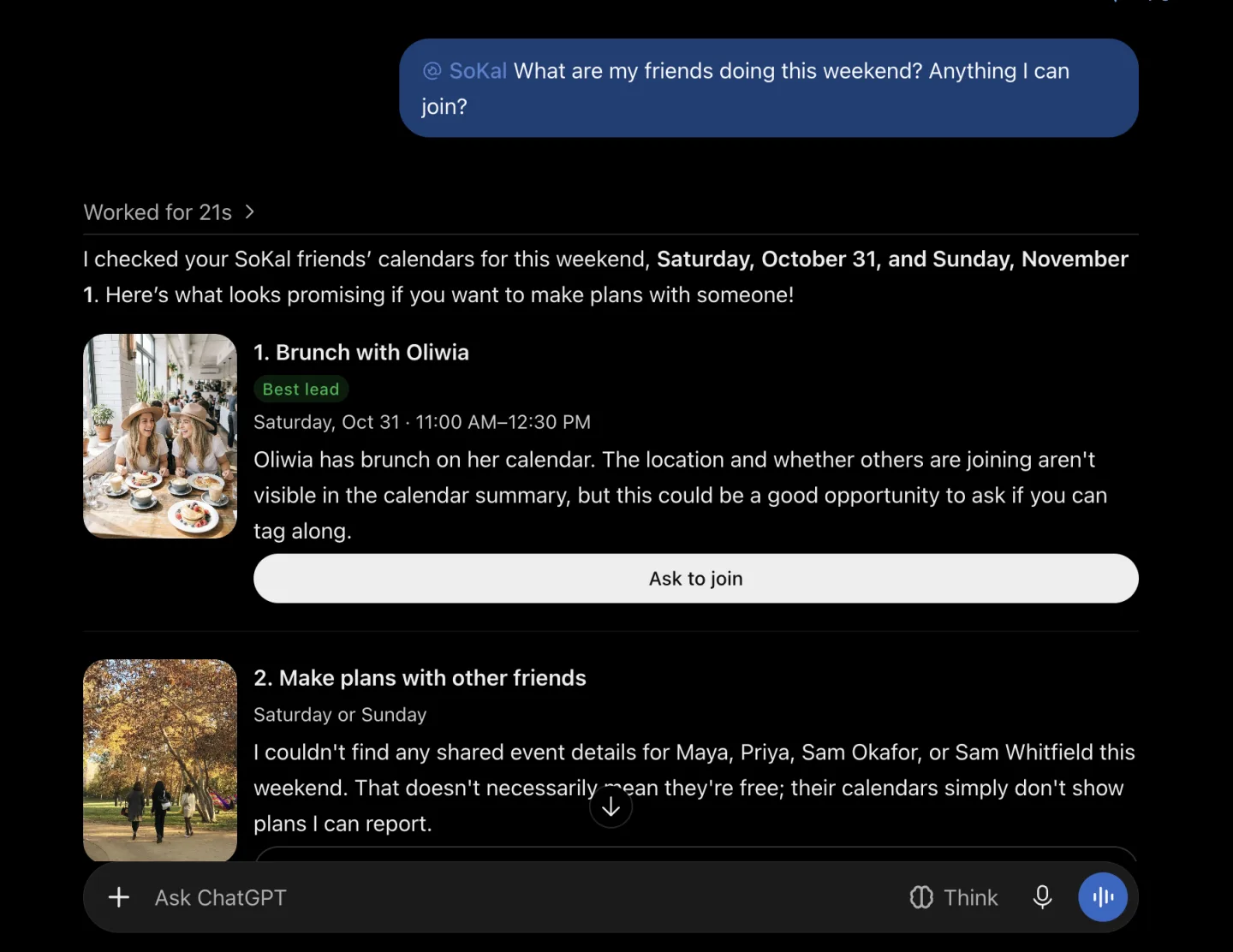Screen dimensions: 1233x952
Task: Start voice mode with the blue waveform button
Action: pyautogui.click(x=1103, y=897)
